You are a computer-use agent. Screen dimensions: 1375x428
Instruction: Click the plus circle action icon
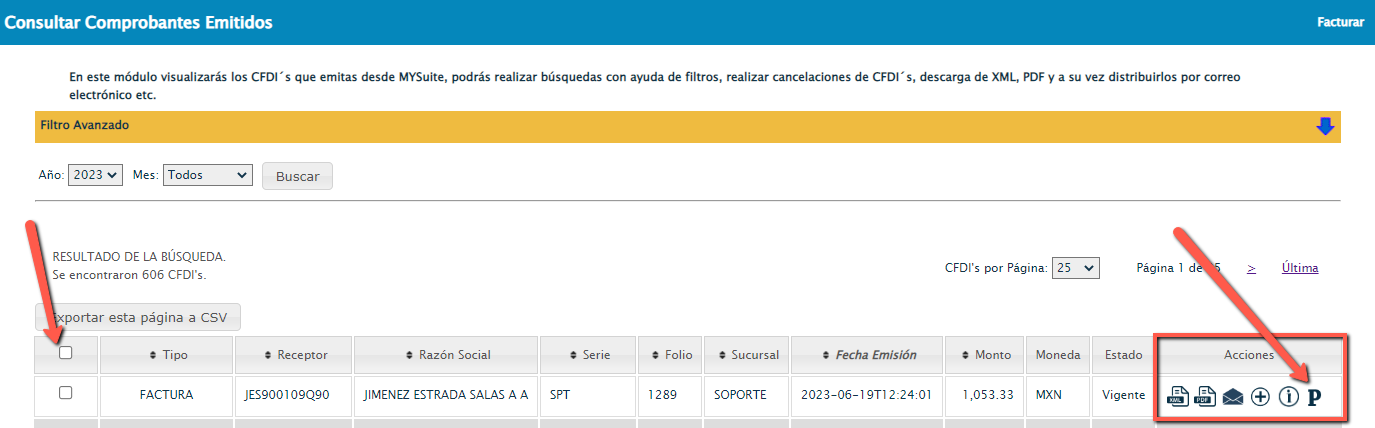(1260, 397)
